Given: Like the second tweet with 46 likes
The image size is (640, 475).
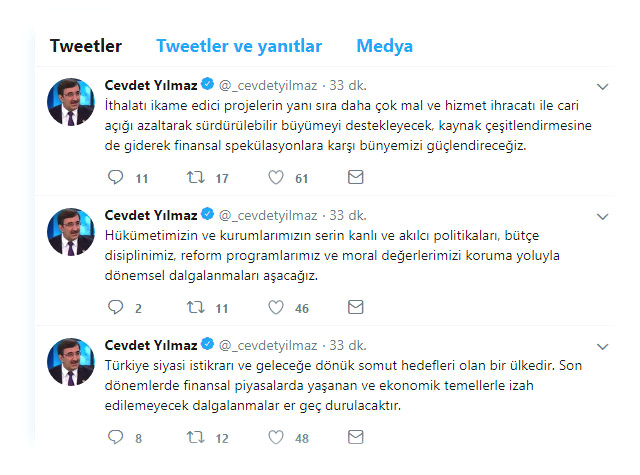Looking at the screenshot, I should point(275,308).
